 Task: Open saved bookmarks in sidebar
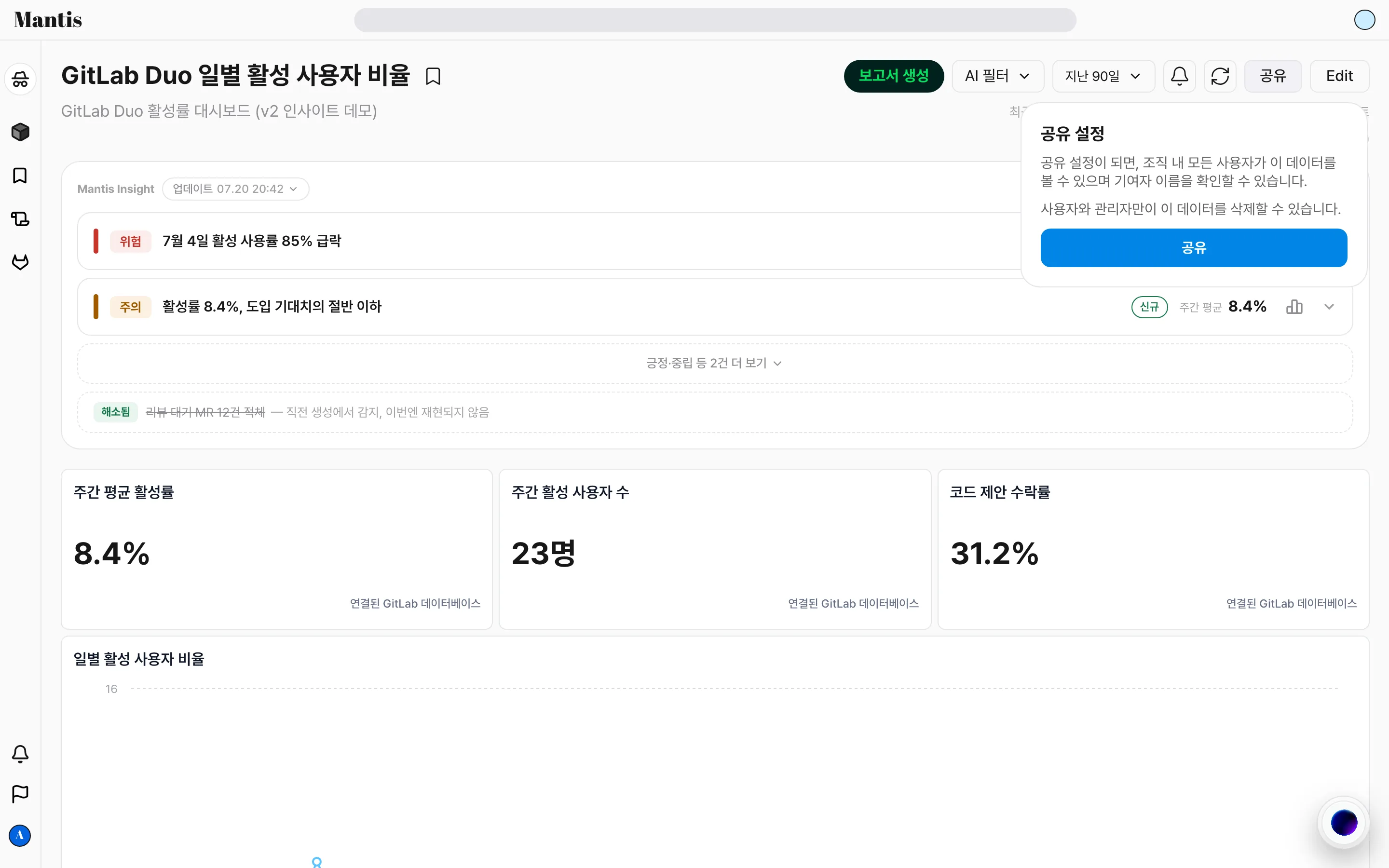pyautogui.click(x=20, y=176)
